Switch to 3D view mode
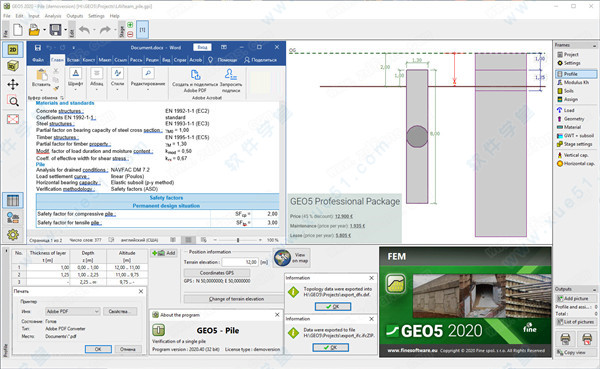 [x=13, y=67]
